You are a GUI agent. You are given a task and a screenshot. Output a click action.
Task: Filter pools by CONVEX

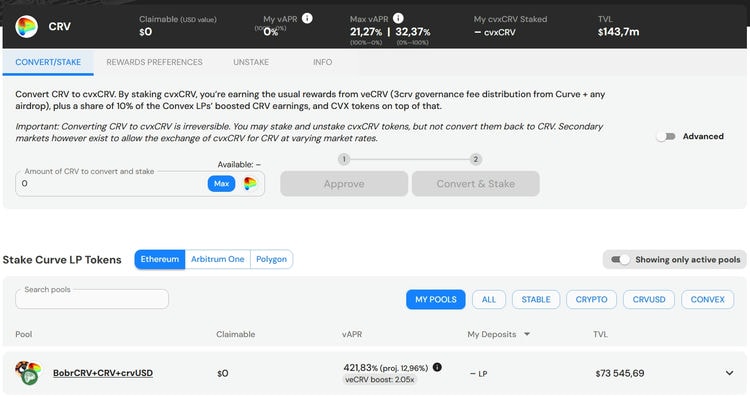coord(708,299)
